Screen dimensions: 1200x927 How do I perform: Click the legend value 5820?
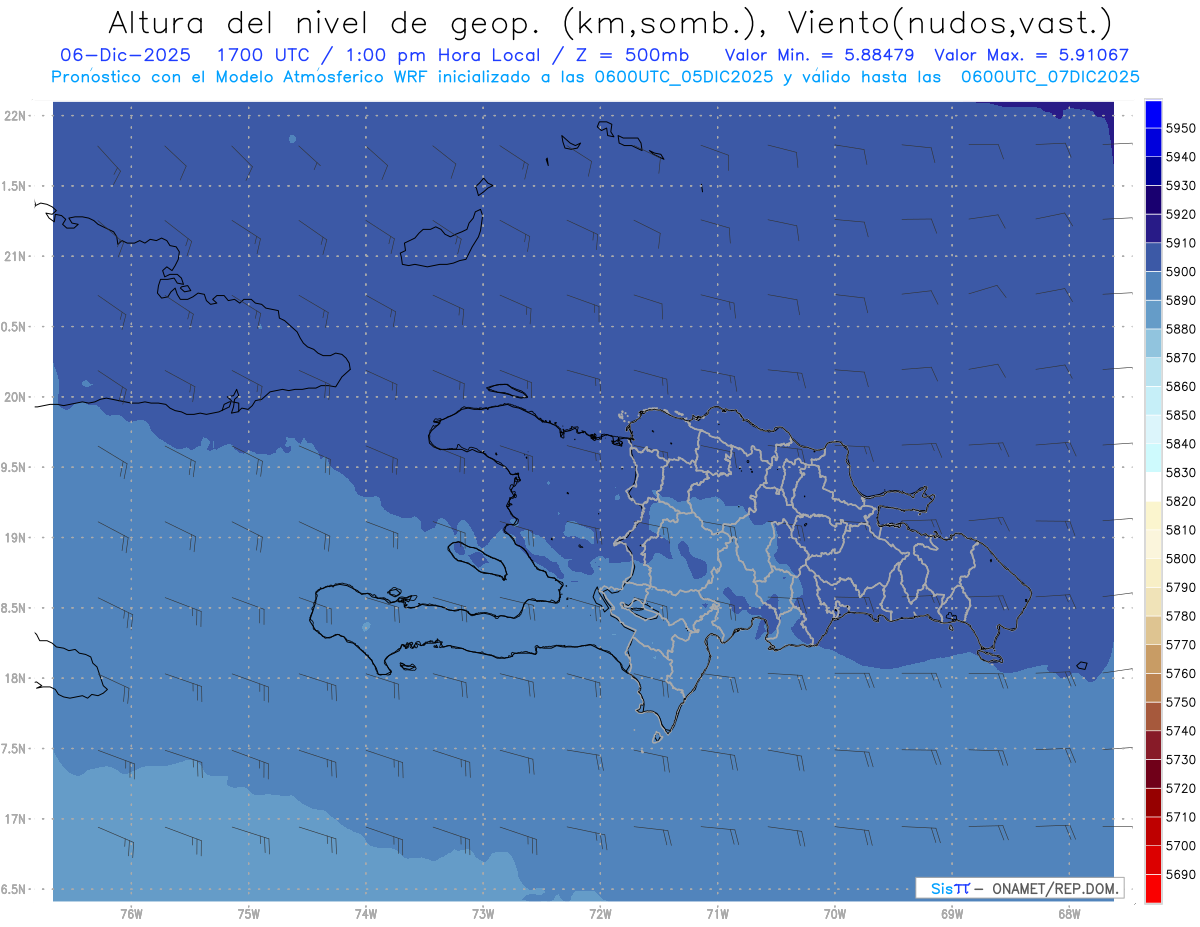pos(1180,501)
